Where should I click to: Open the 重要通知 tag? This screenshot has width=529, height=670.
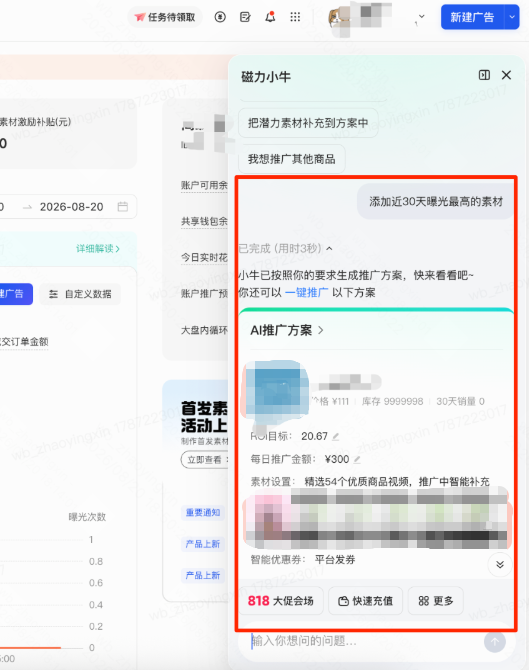pos(203,512)
